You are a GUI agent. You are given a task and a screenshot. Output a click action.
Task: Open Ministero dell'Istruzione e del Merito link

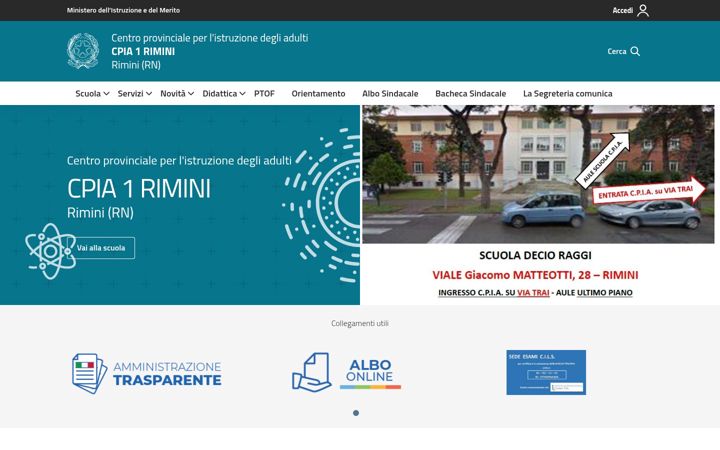coord(123,10)
